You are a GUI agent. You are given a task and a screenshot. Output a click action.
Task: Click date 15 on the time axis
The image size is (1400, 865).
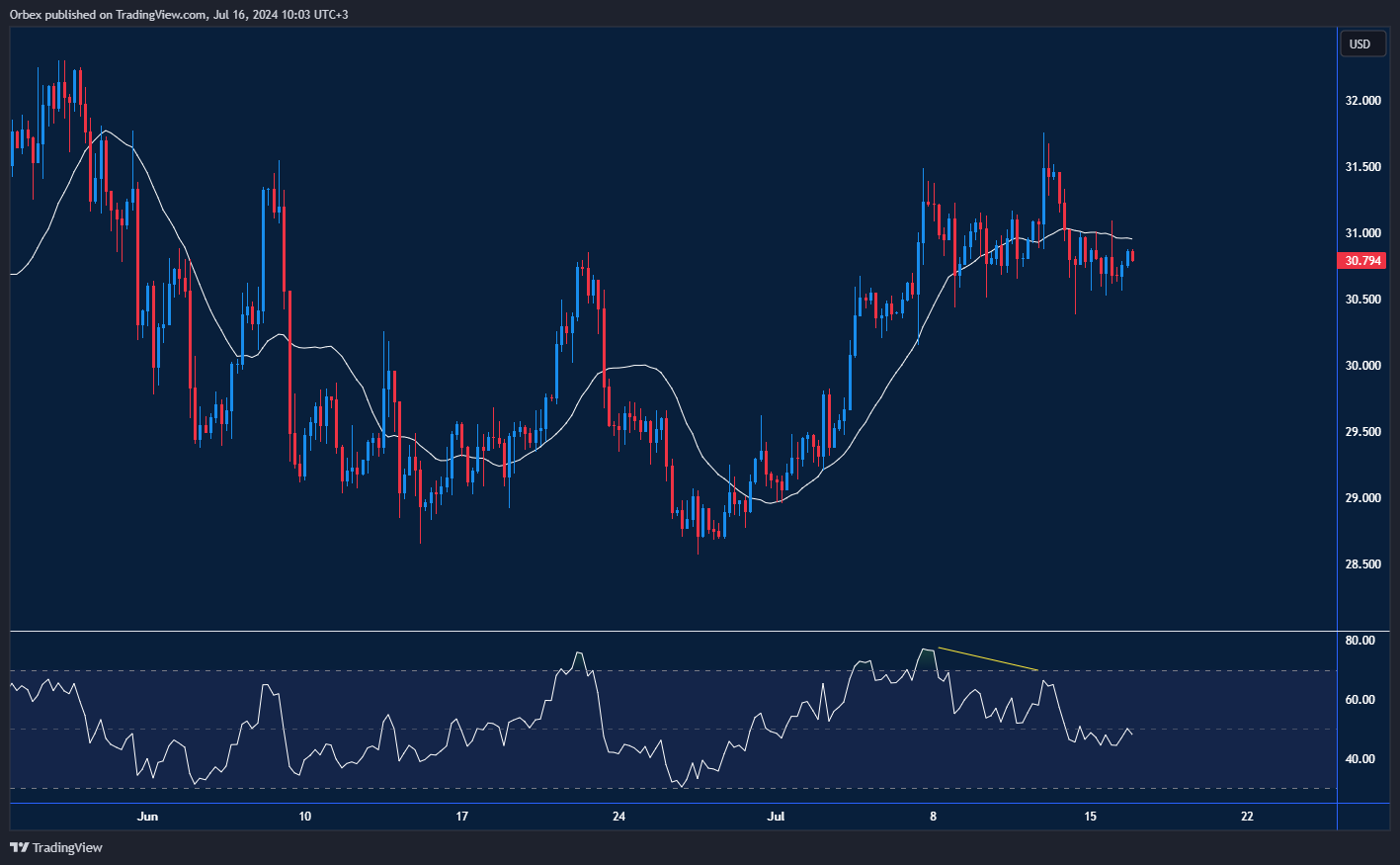1090,817
